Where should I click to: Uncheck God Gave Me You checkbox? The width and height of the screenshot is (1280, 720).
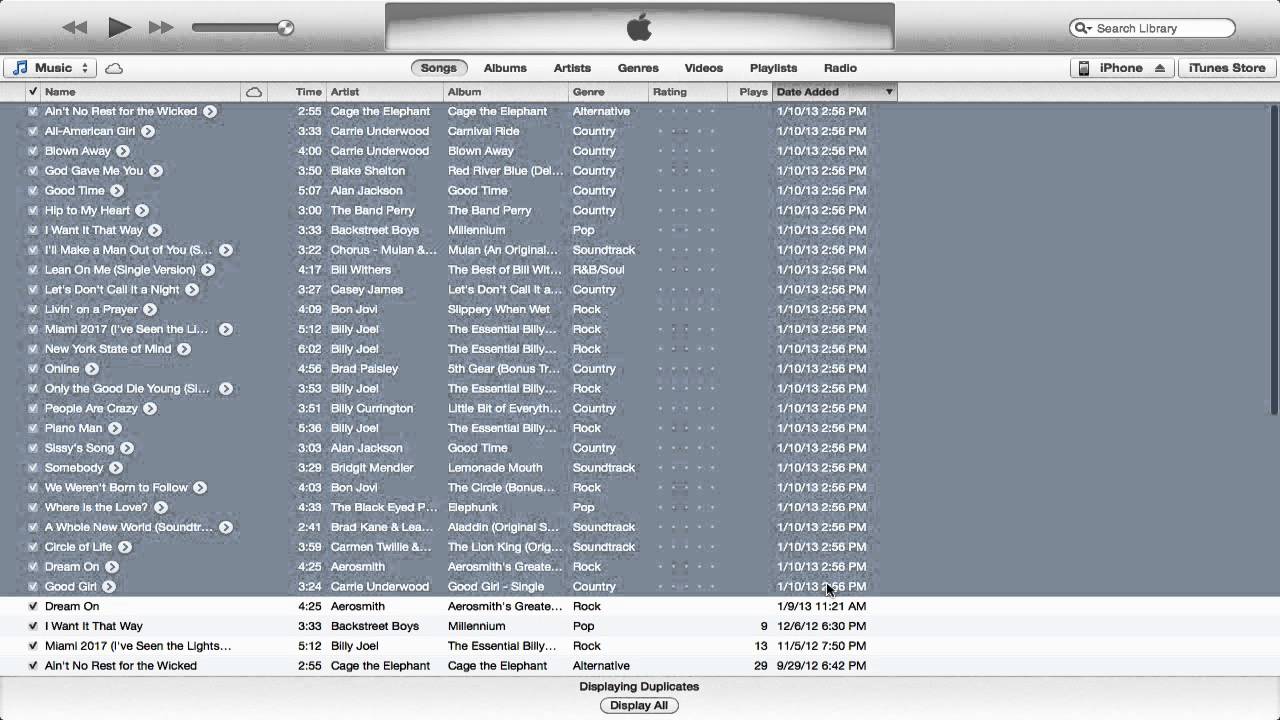pyautogui.click(x=33, y=171)
